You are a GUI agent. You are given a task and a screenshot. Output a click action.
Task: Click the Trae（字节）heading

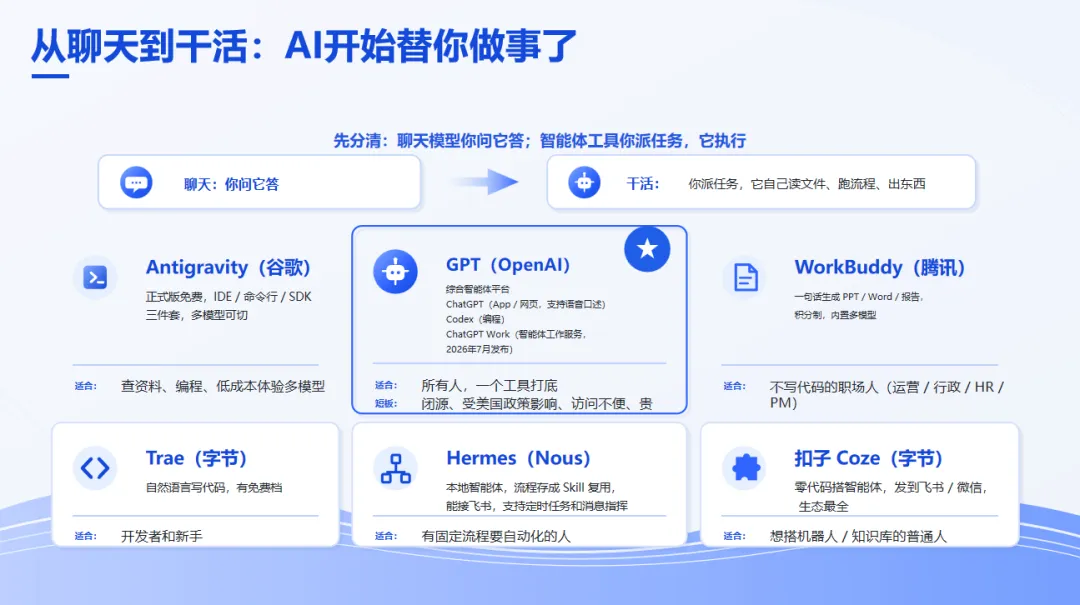[196, 458]
